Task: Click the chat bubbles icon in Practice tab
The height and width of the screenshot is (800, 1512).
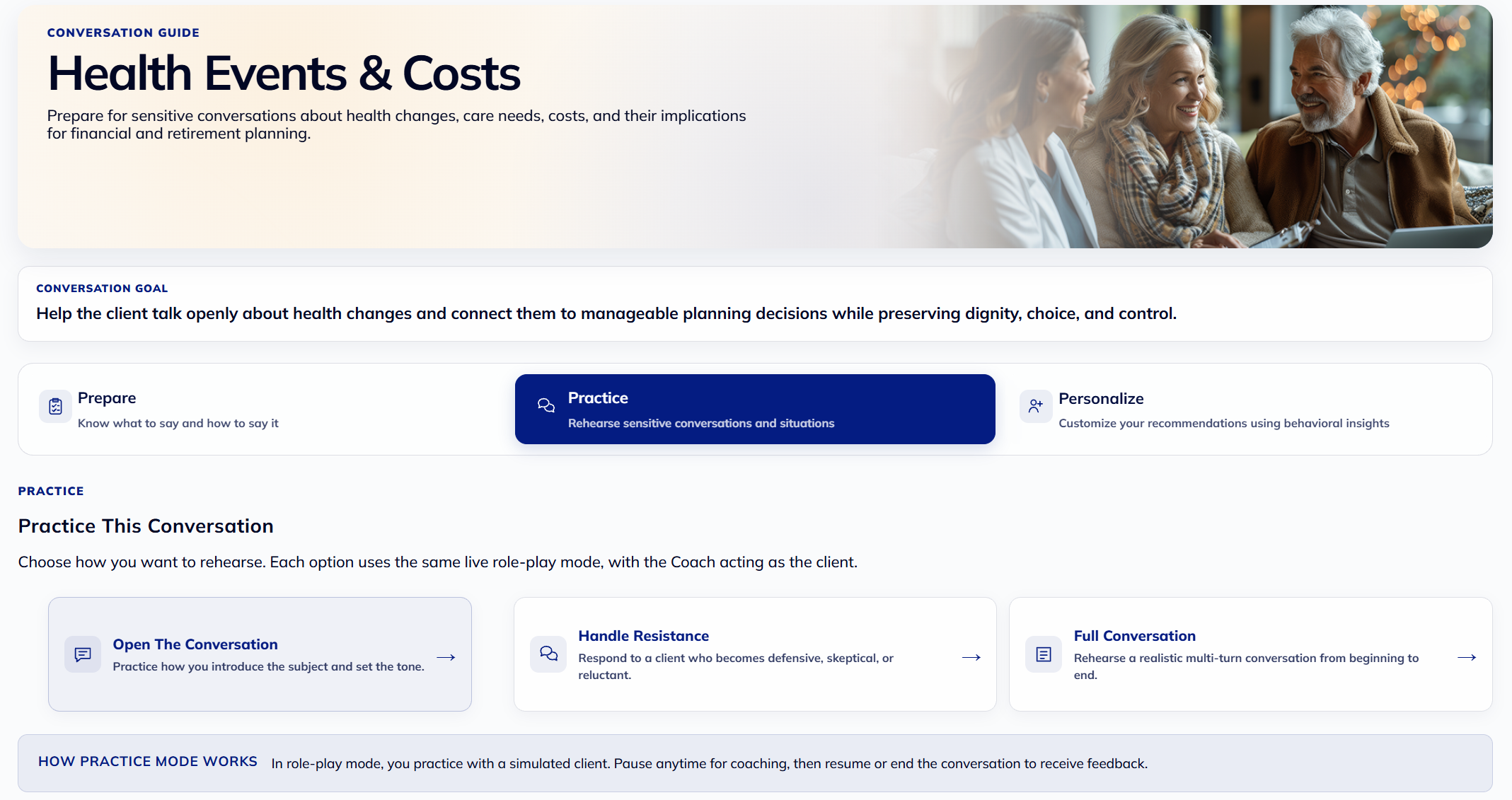Action: pyautogui.click(x=546, y=405)
